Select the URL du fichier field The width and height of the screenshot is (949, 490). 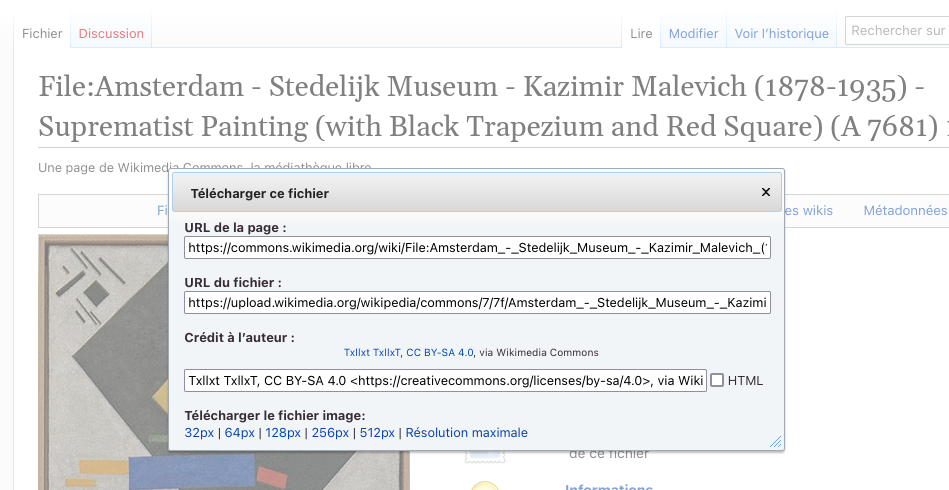click(477, 302)
